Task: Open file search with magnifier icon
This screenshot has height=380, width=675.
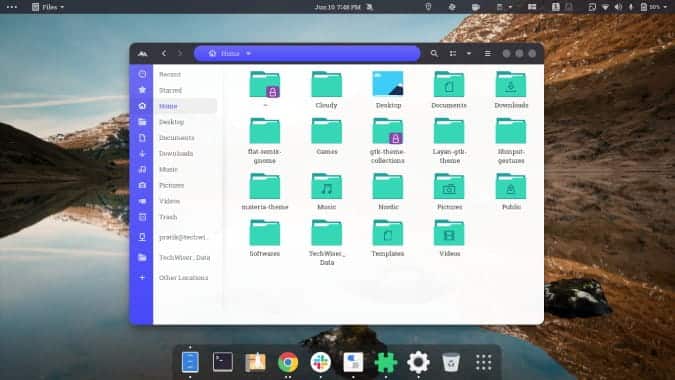Action: pyautogui.click(x=434, y=53)
